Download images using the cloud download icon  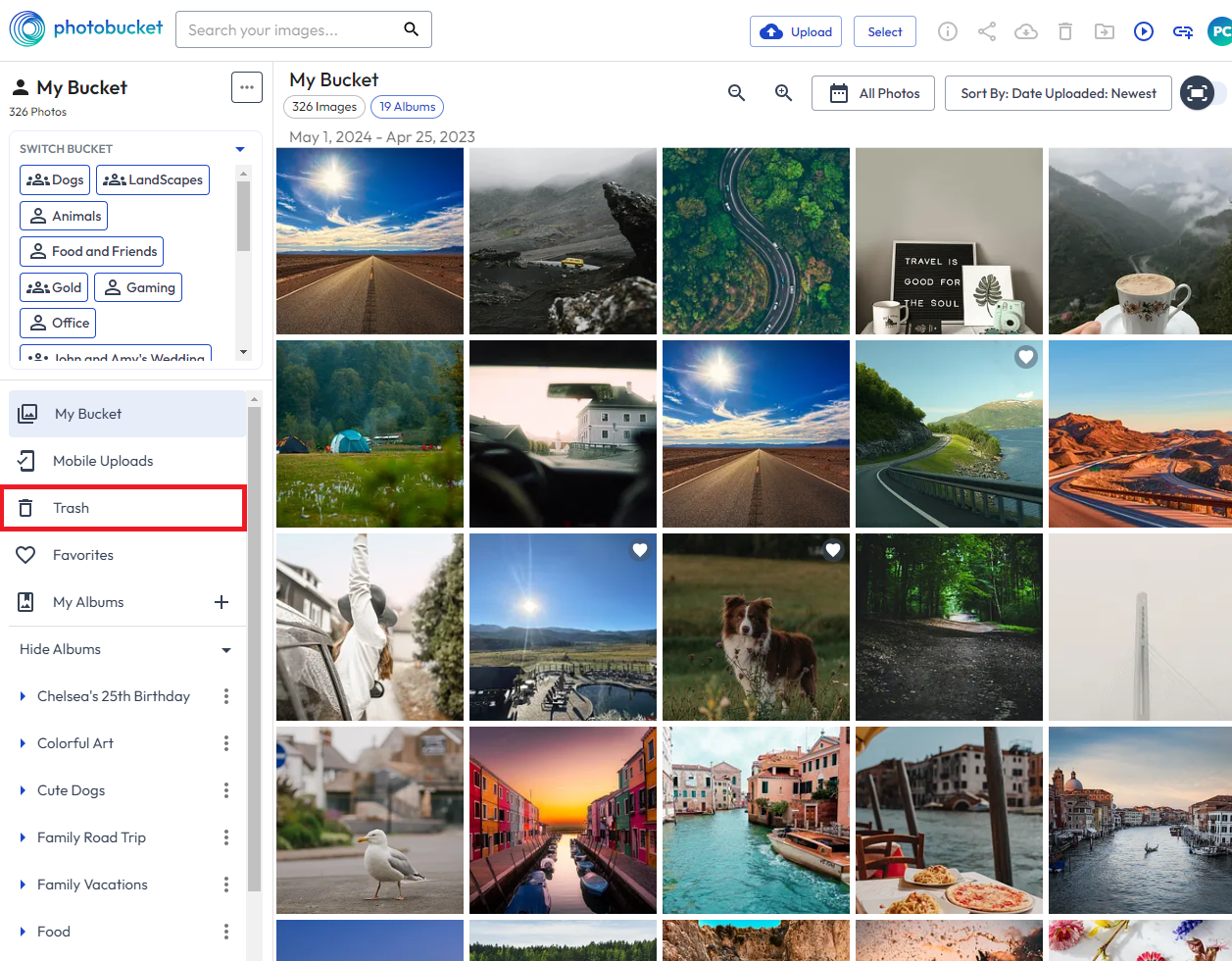[x=1026, y=31]
